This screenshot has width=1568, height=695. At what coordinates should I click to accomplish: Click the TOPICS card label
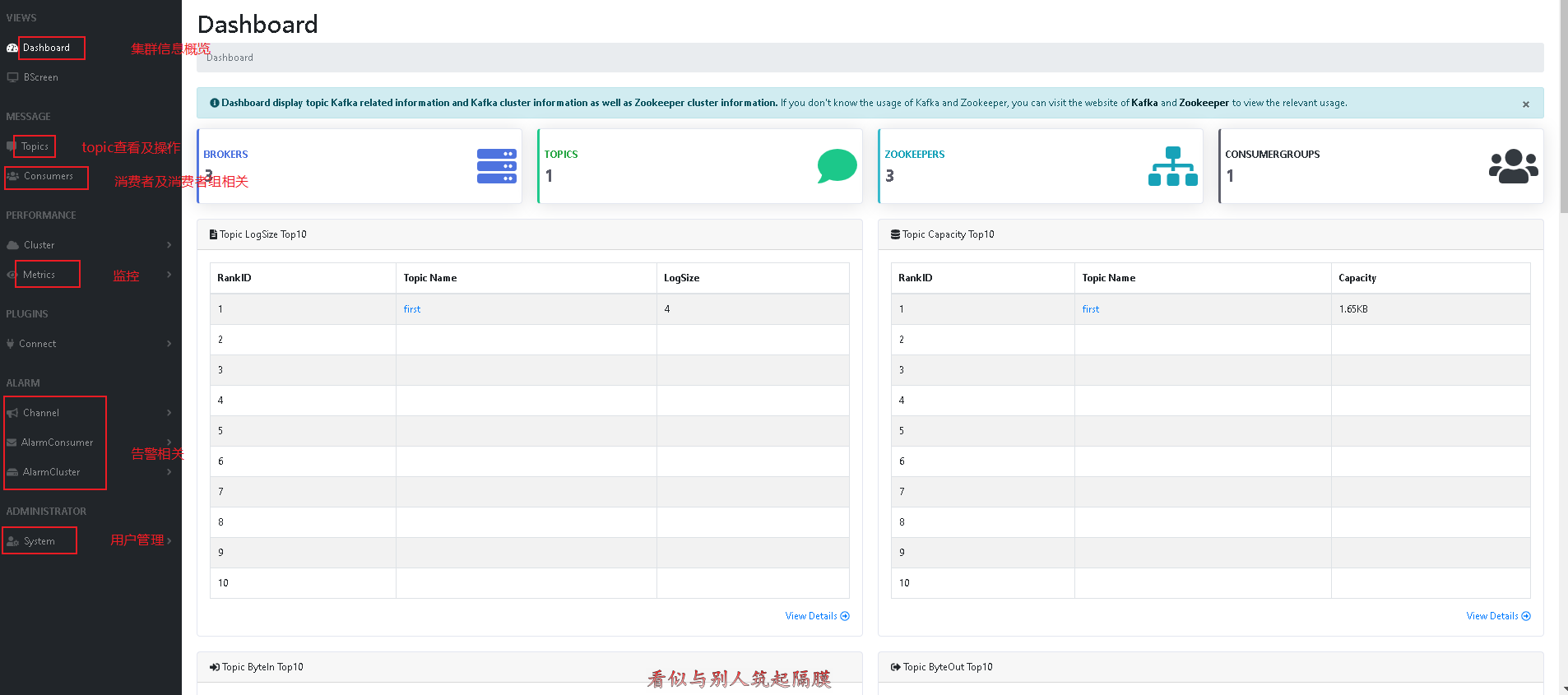[x=561, y=155]
